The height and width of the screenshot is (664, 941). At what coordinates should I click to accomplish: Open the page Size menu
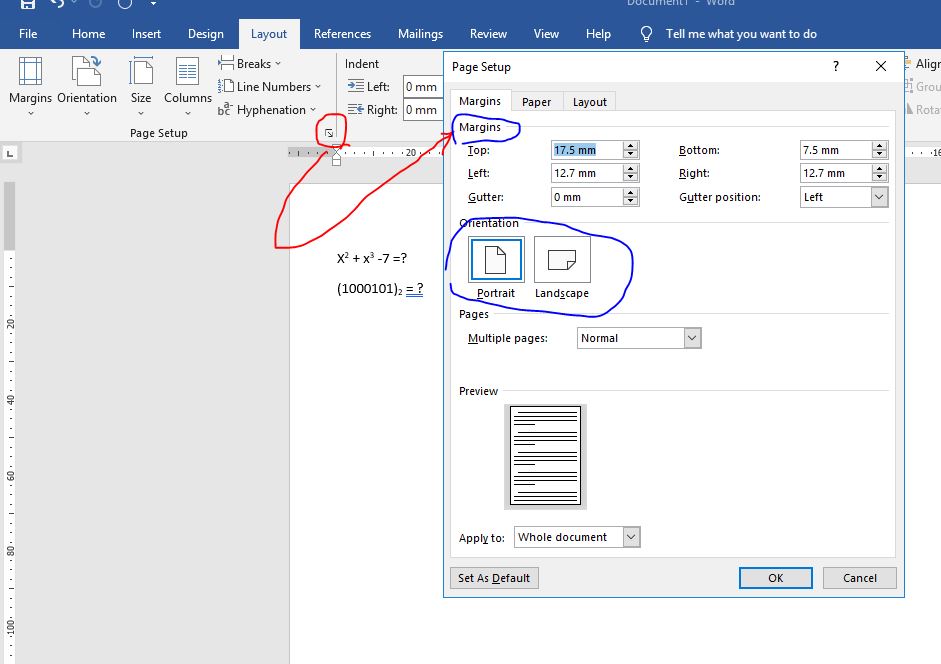pos(141,81)
